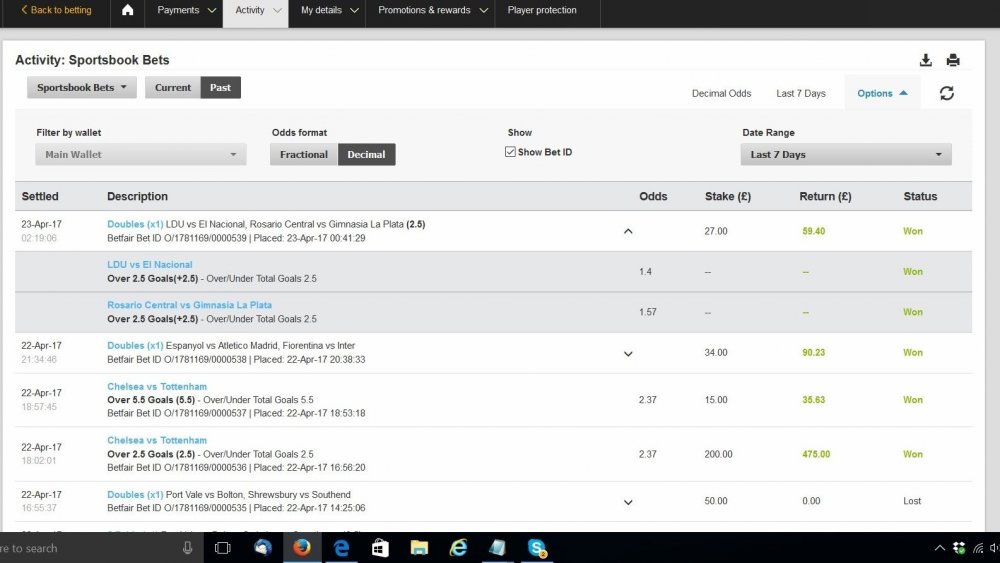1000x563 pixels.
Task: Collapse the LDU vs El Nacional doubles bet
Action: (x=628, y=231)
